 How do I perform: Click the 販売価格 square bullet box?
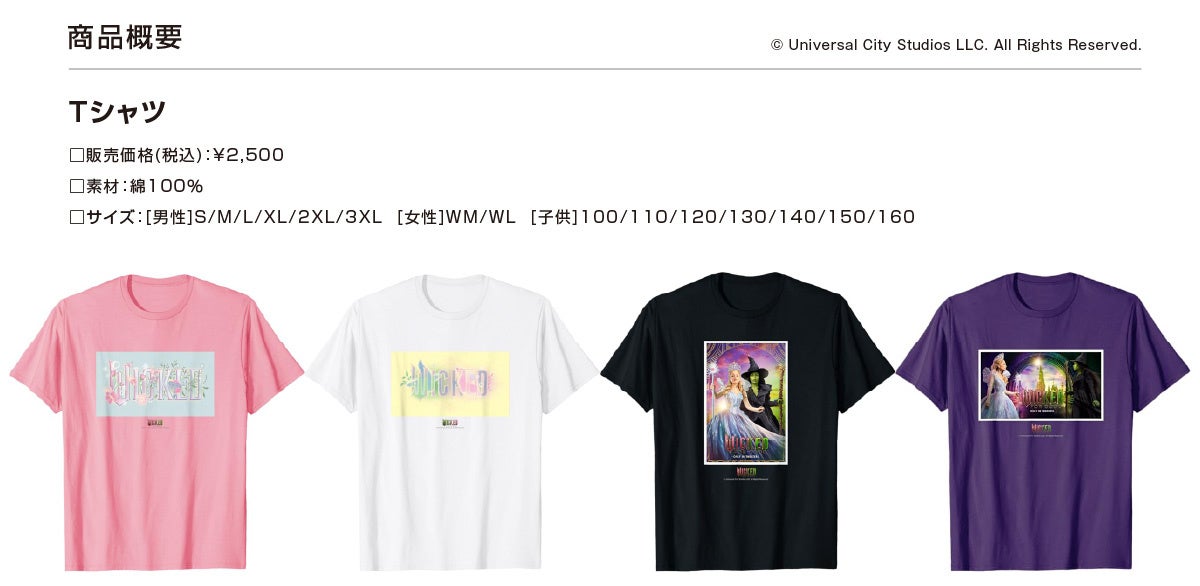coord(77,155)
